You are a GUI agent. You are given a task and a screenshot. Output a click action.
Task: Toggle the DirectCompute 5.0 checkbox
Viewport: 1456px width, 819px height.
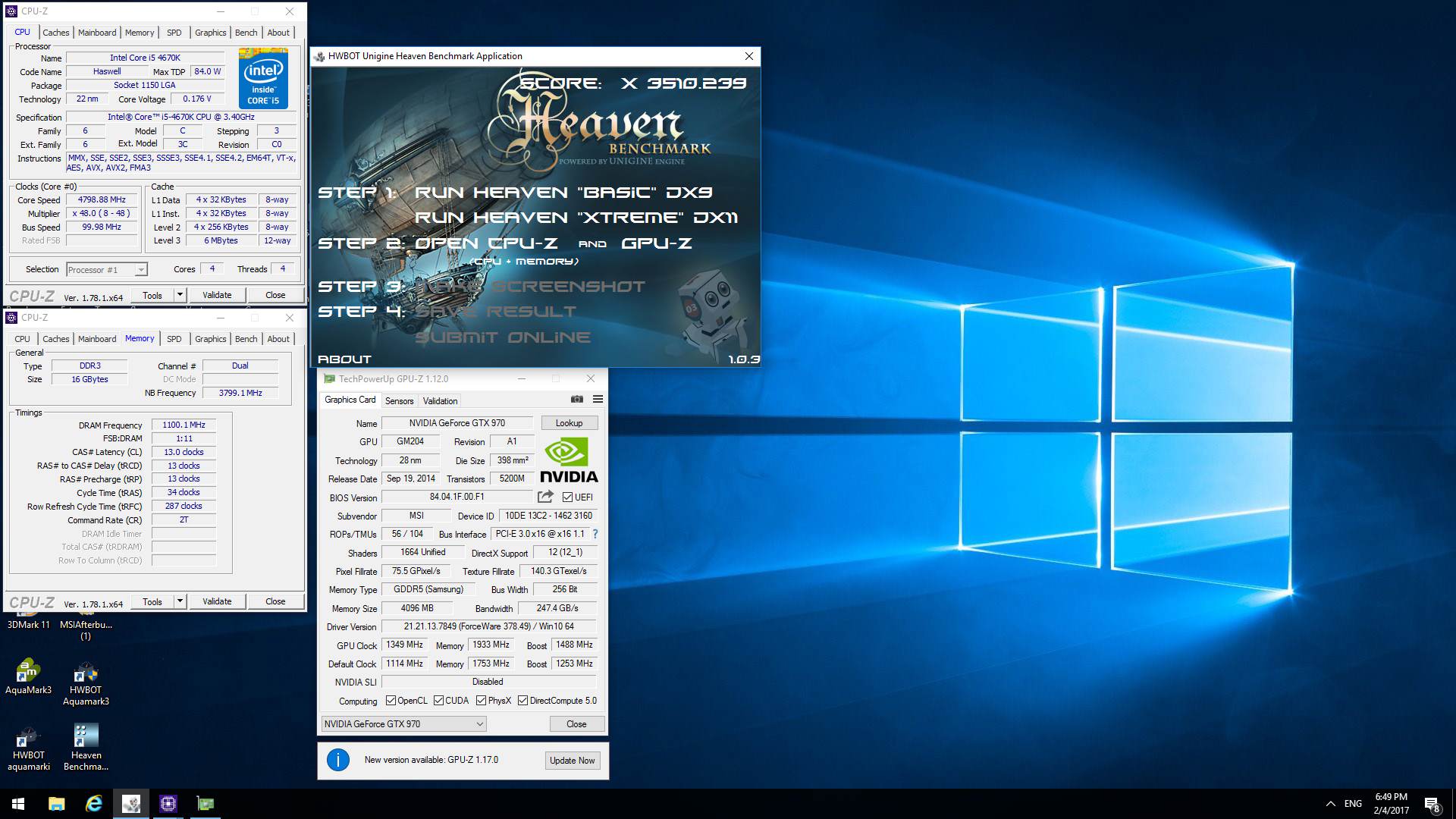pyautogui.click(x=522, y=701)
